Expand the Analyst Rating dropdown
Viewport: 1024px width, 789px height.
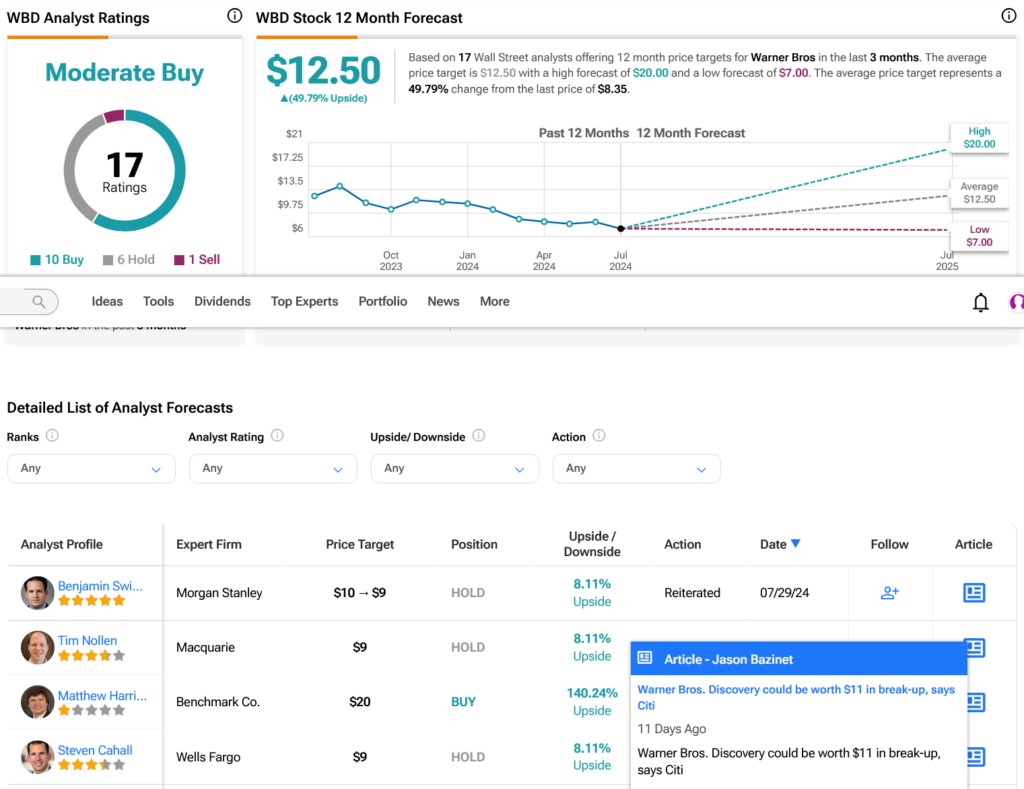tap(273, 468)
